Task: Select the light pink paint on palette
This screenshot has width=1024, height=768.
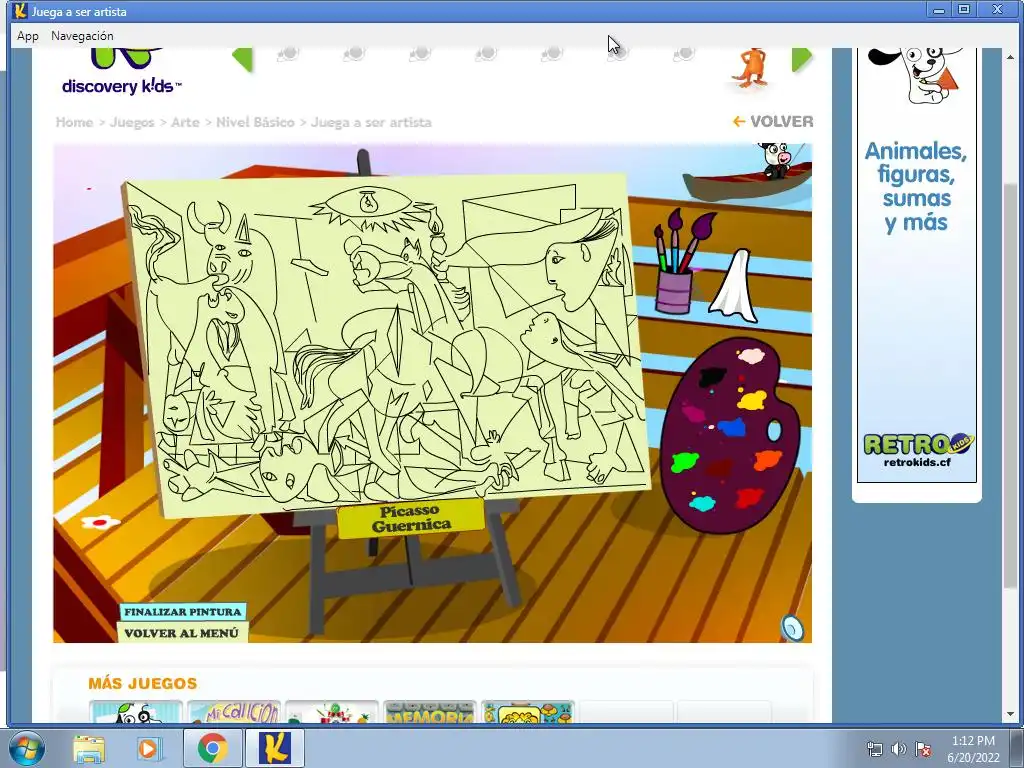Action: (x=751, y=355)
